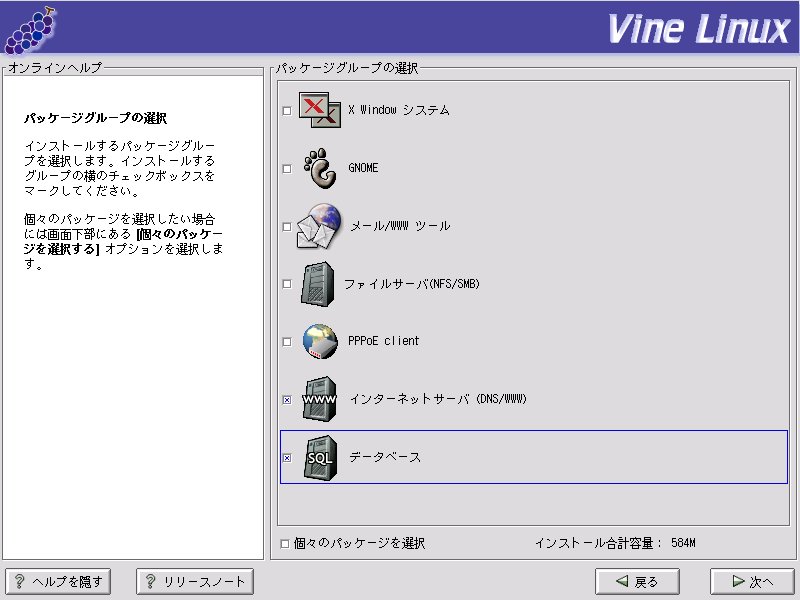Enable the X Window システム checkbox
Viewport: 800px width, 600px height.
(x=287, y=111)
